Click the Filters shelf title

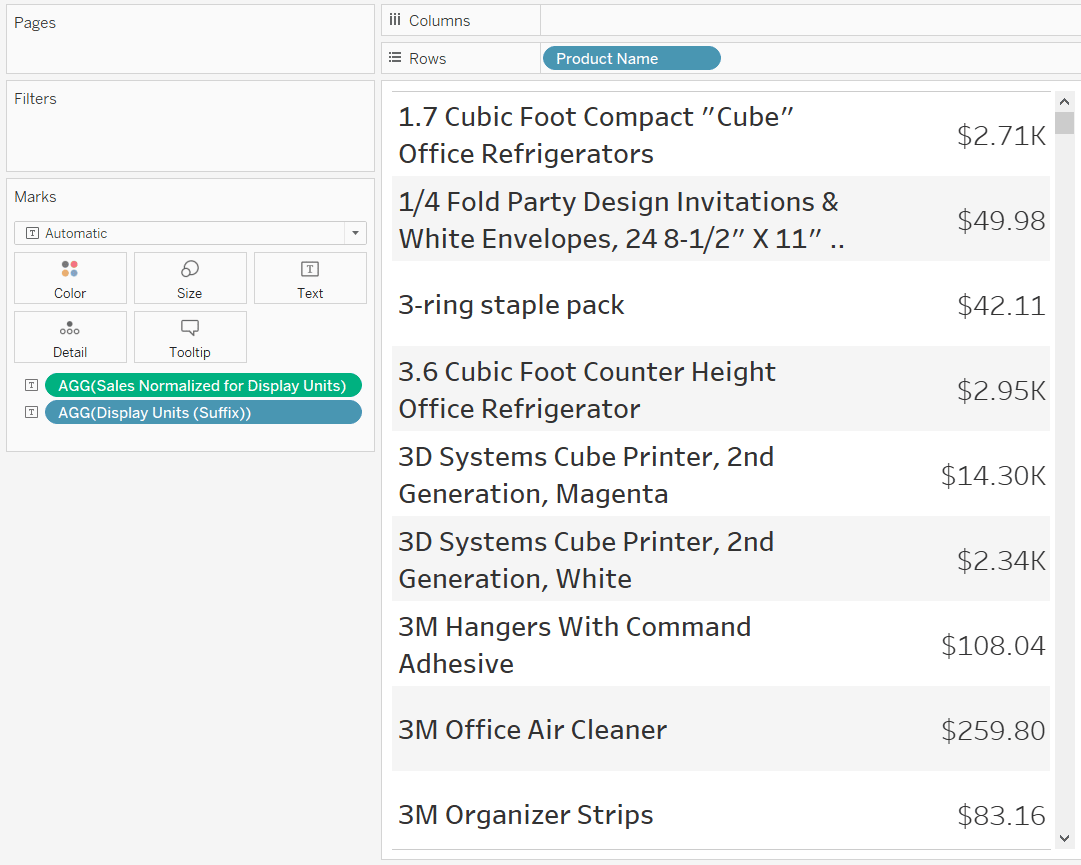35,99
